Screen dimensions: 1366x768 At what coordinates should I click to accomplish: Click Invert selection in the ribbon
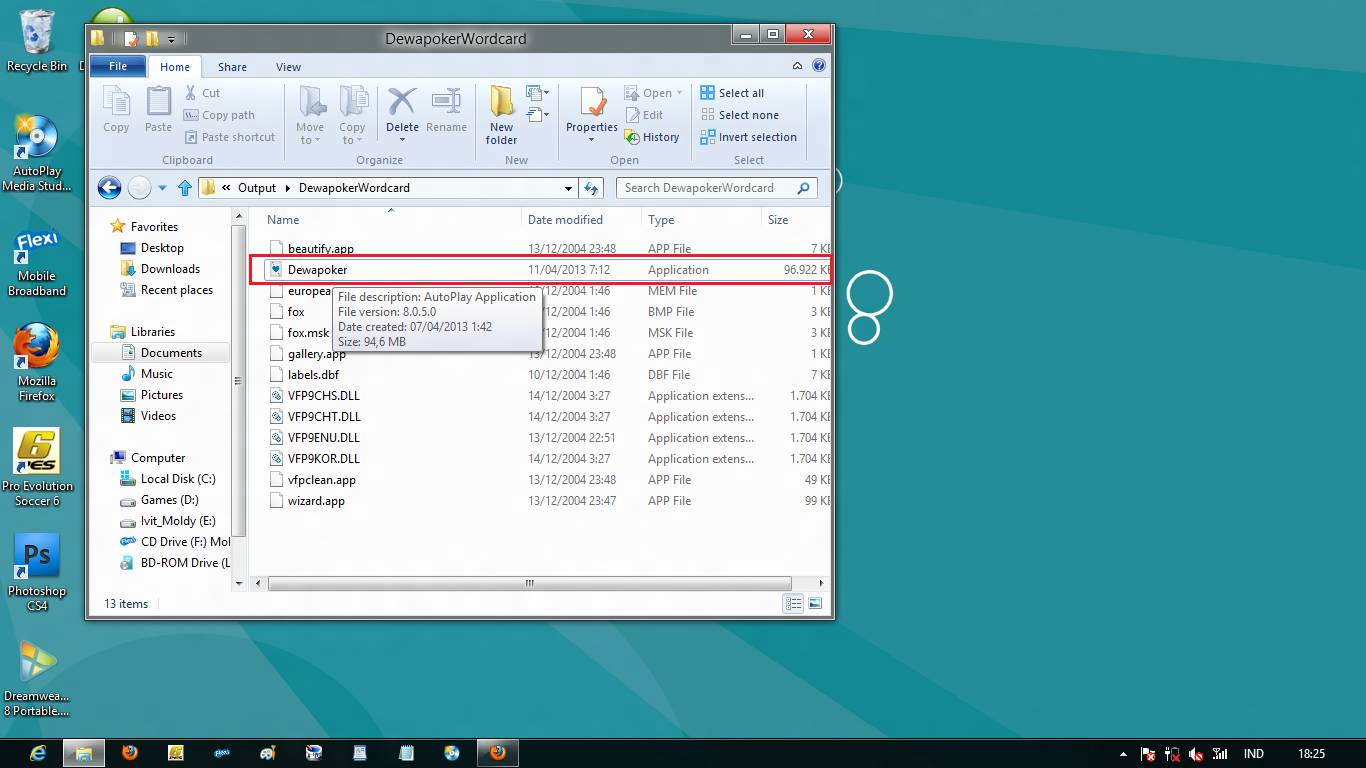click(x=749, y=137)
